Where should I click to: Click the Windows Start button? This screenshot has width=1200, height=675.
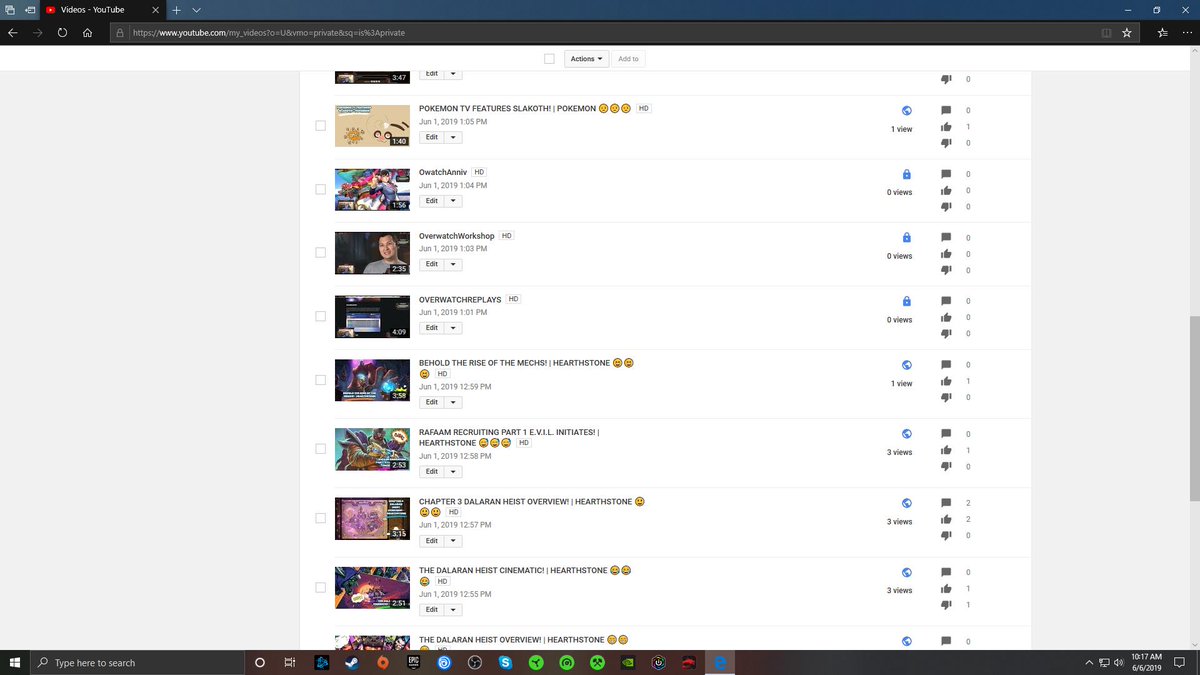click(x=15, y=662)
